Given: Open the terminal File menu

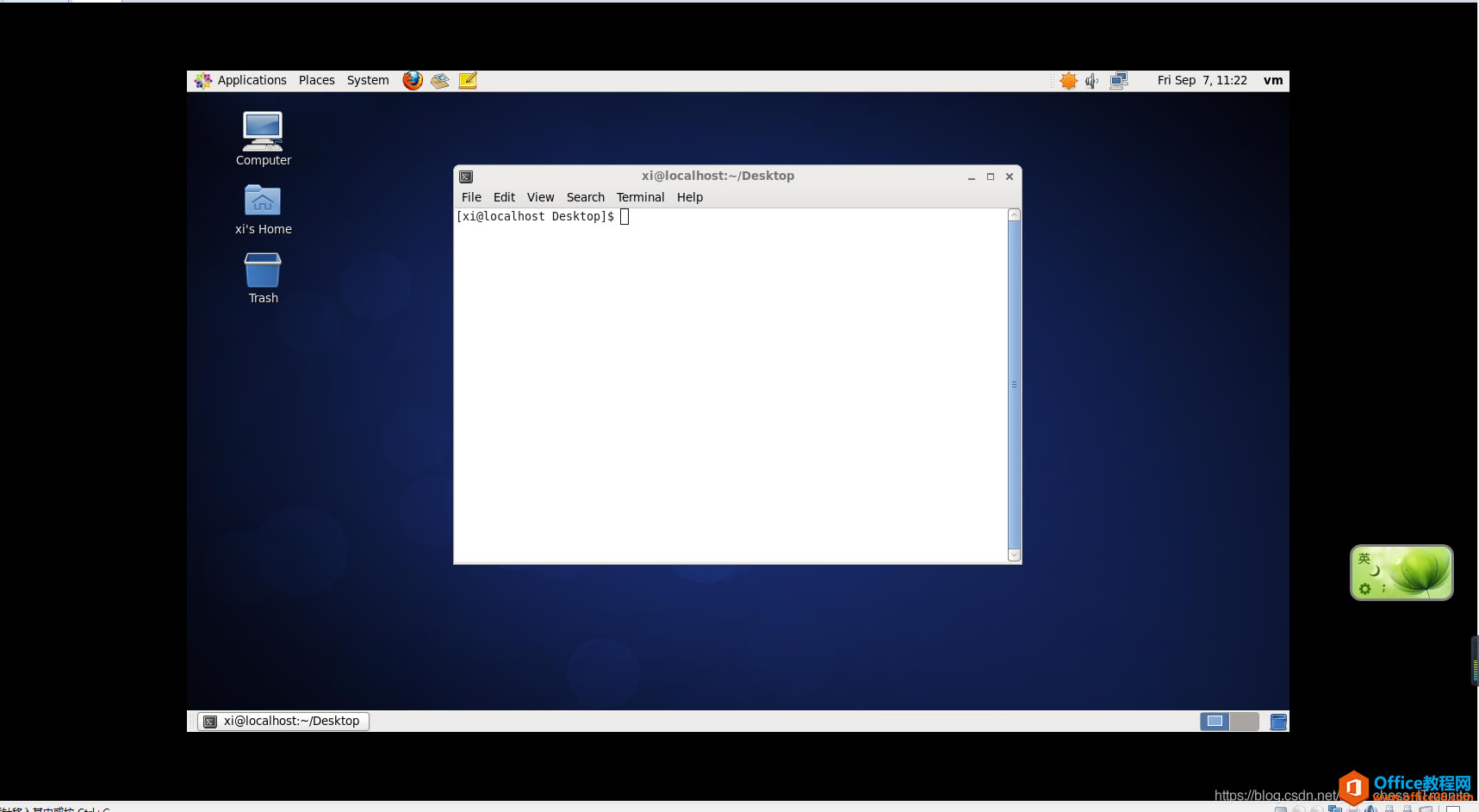Looking at the screenshot, I should [471, 197].
